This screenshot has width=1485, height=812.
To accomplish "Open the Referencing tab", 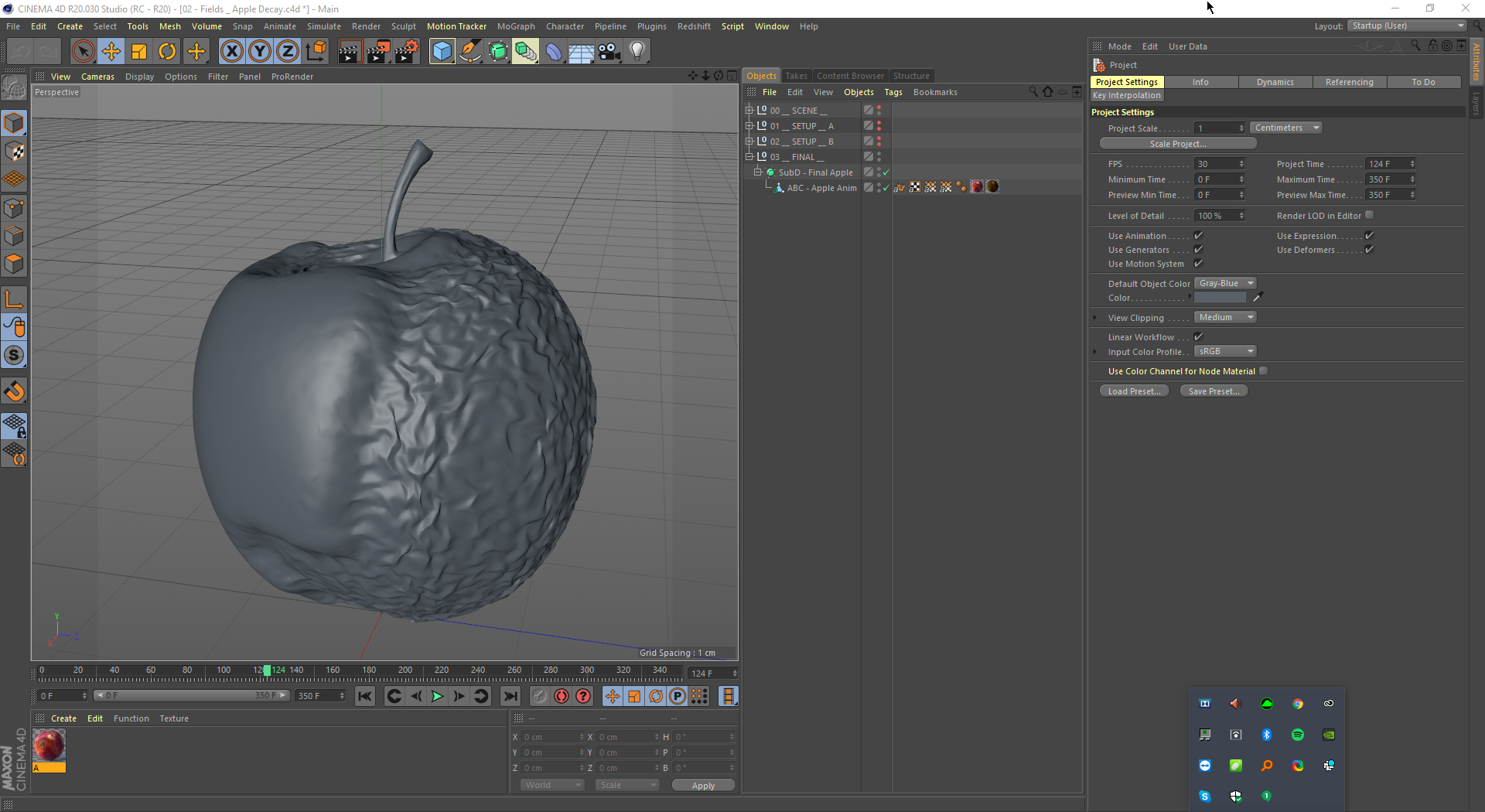I will [1349, 82].
